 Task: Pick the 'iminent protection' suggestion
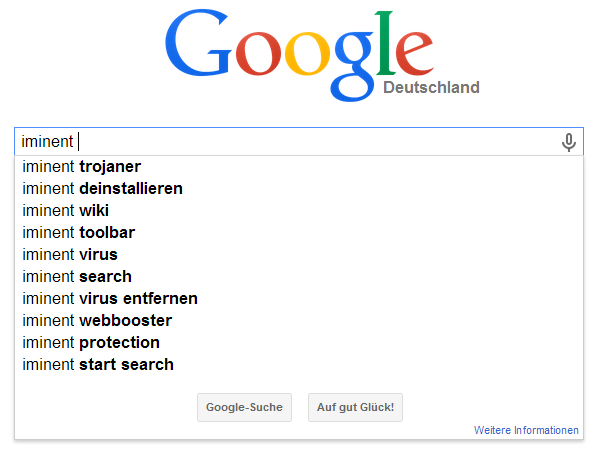point(299,342)
